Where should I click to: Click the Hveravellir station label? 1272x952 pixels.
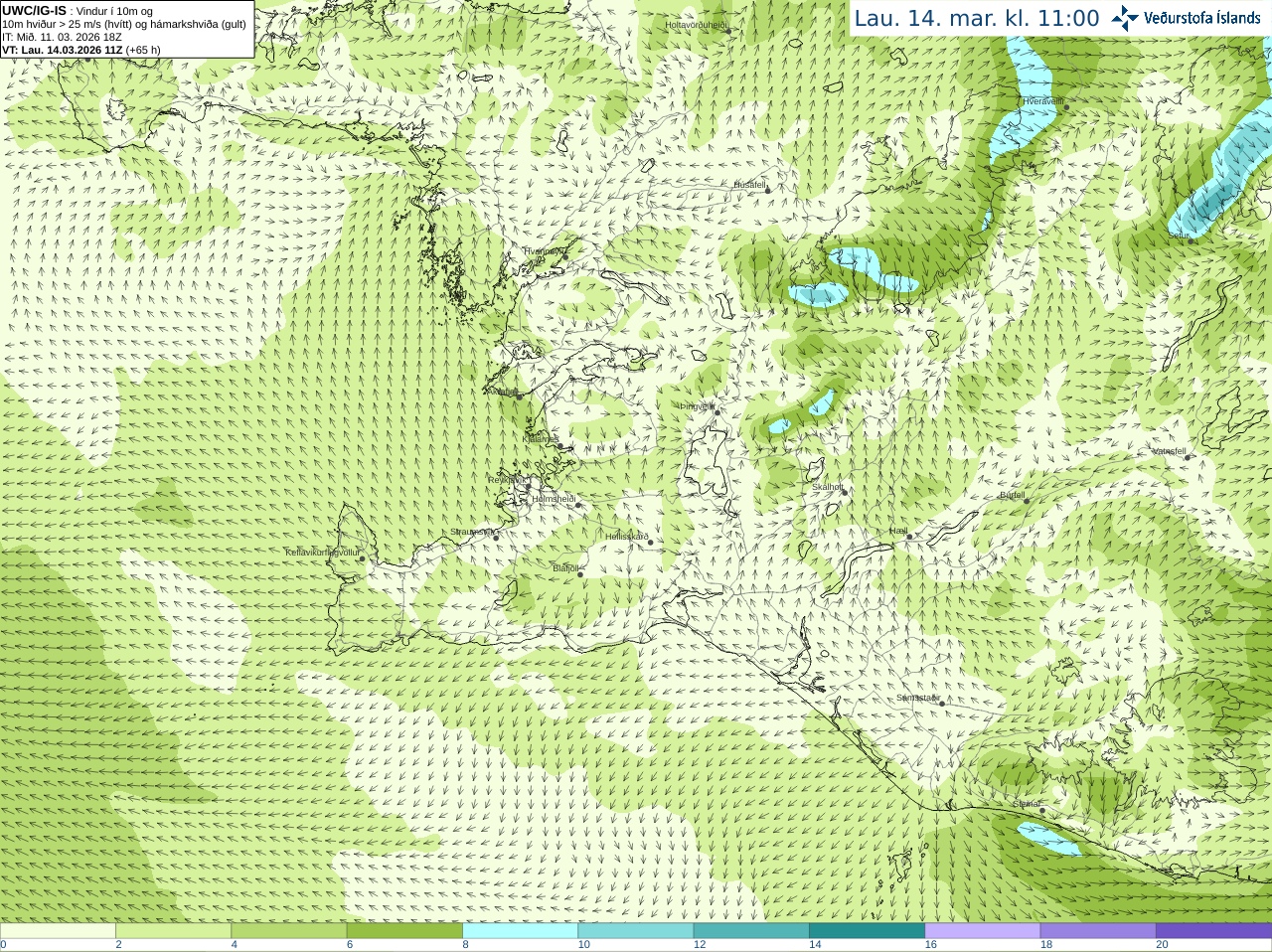pos(1043,101)
